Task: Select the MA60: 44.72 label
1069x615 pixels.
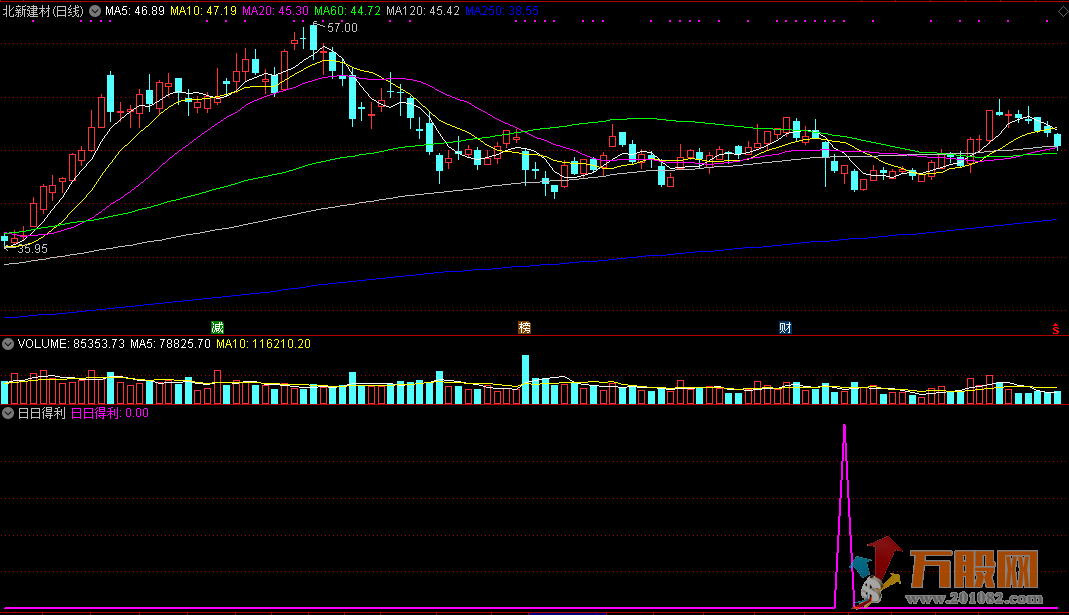Action: (347, 11)
